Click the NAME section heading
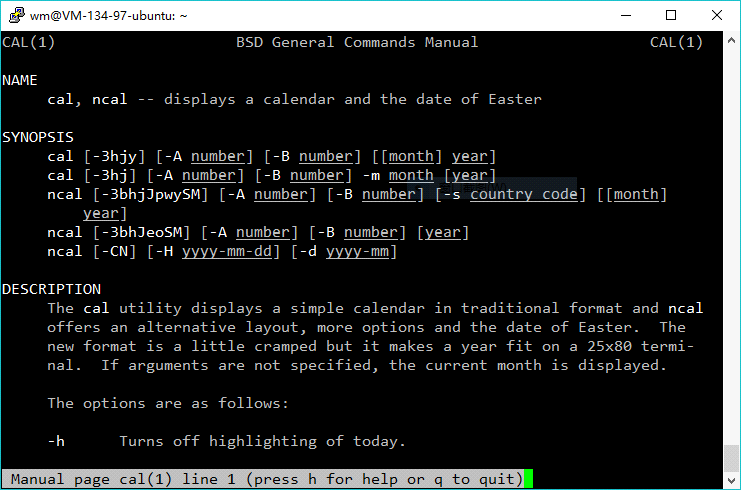Image resolution: width=741 pixels, height=490 pixels. tap(20, 79)
